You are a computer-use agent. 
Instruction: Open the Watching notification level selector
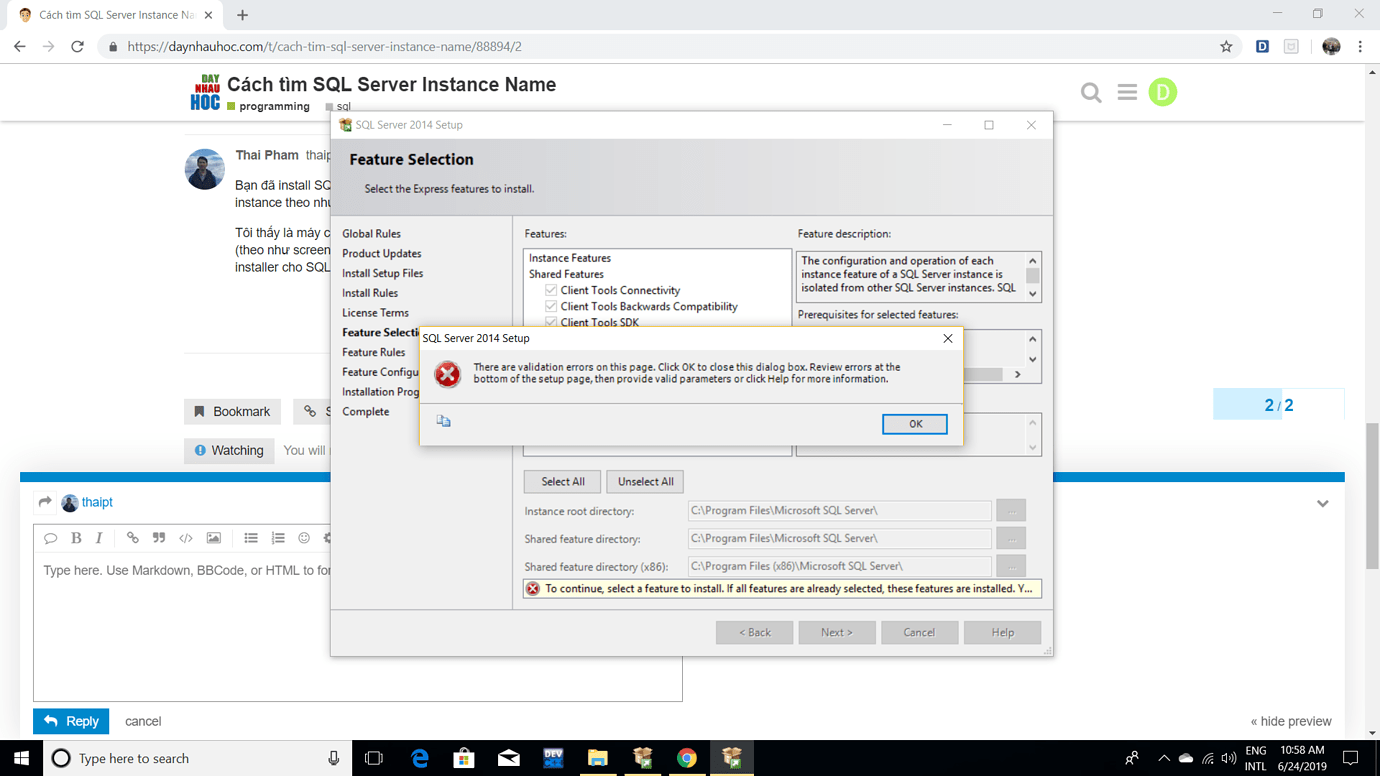pos(229,450)
